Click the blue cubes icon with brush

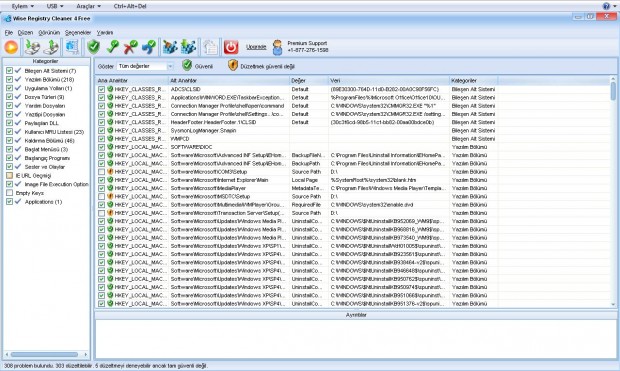(x=170, y=47)
